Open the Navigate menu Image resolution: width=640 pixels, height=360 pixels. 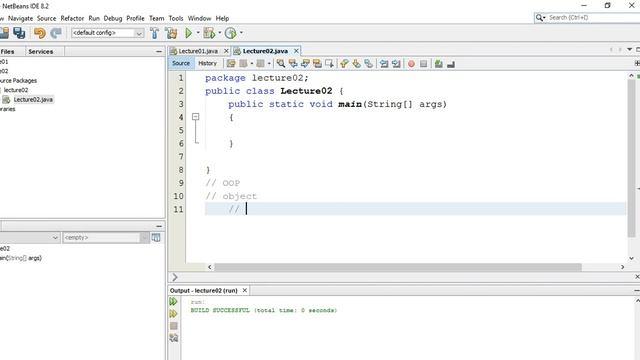pos(20,18)
